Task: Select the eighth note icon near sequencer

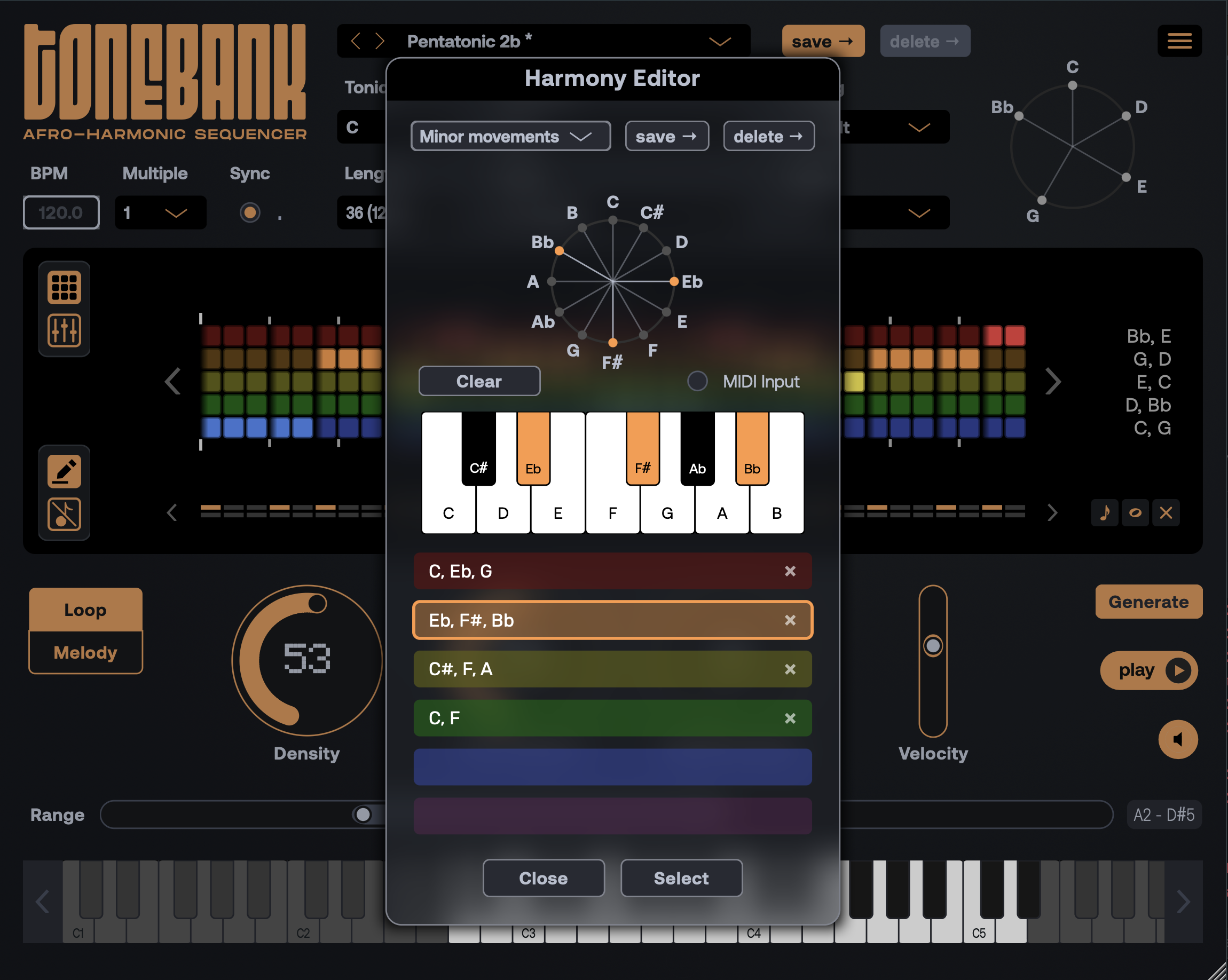Action: tap(1105, 512)
